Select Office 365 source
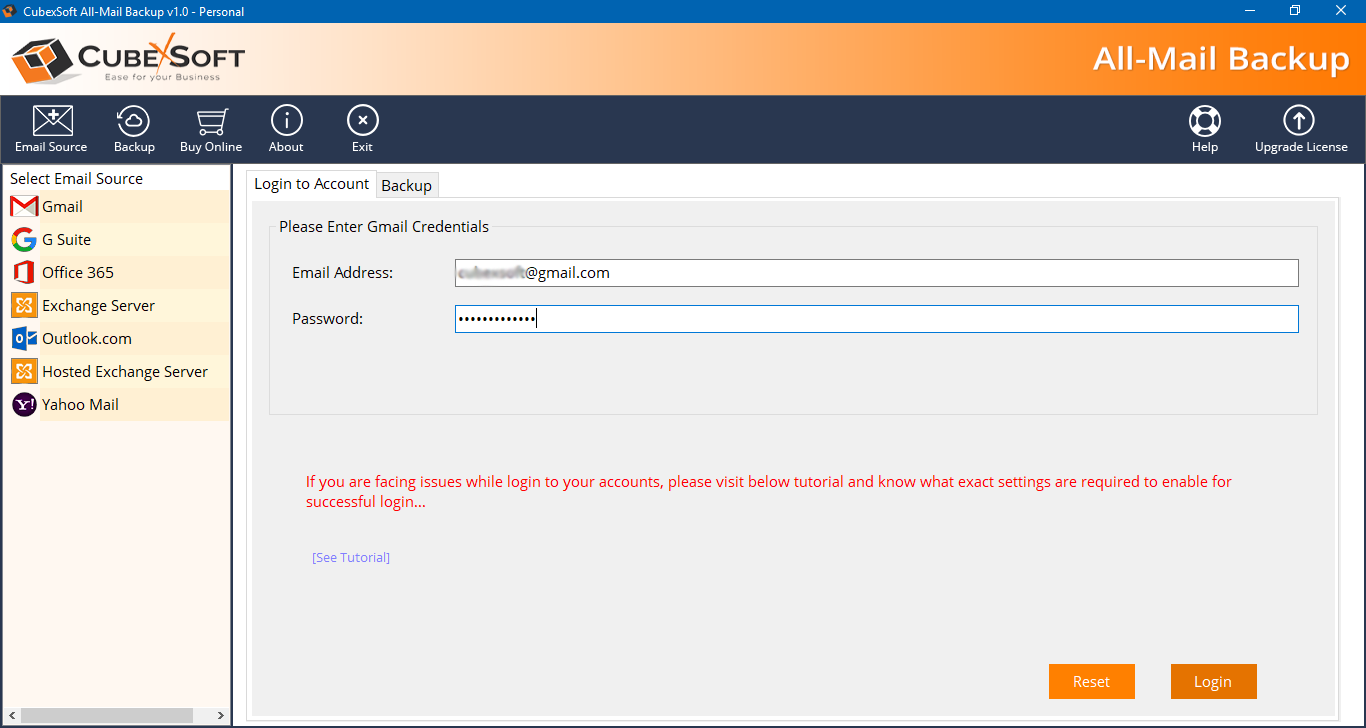The image size is (1366, 728). tap(77, 273)
